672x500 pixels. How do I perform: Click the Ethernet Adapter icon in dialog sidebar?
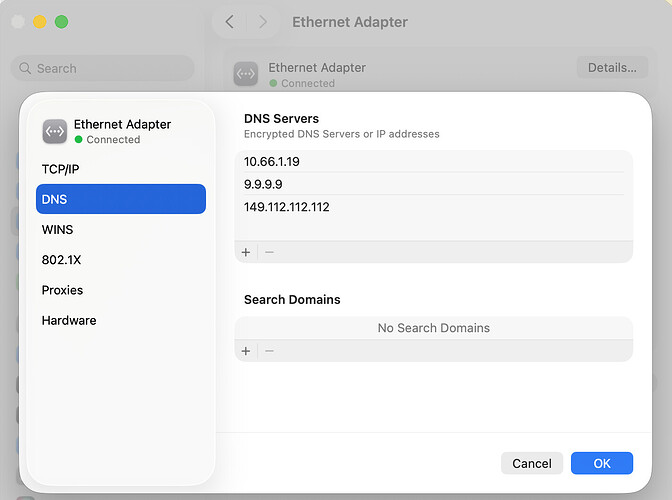click(55, 131)
